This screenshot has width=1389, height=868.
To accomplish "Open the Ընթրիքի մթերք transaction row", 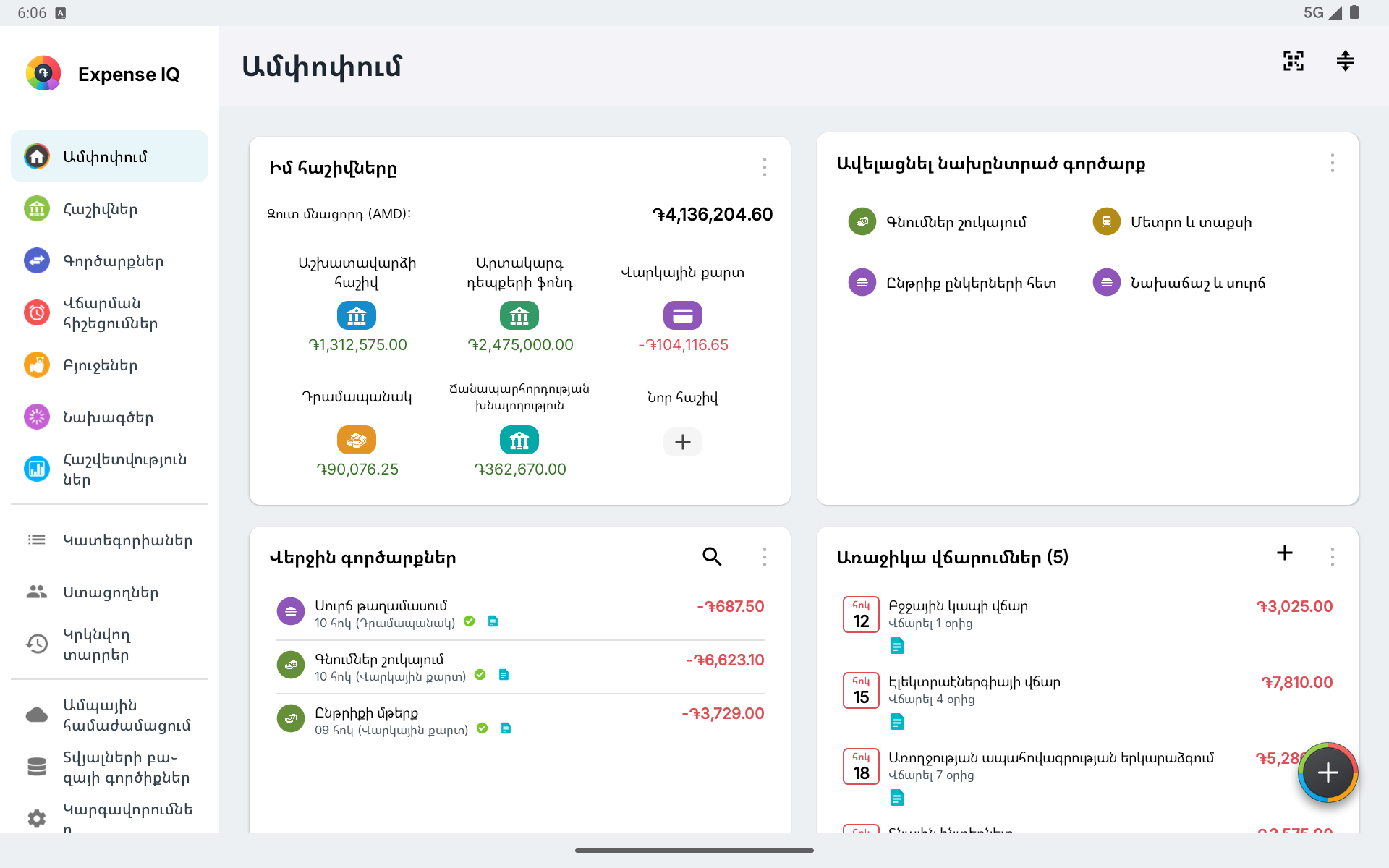I will 519,720.
